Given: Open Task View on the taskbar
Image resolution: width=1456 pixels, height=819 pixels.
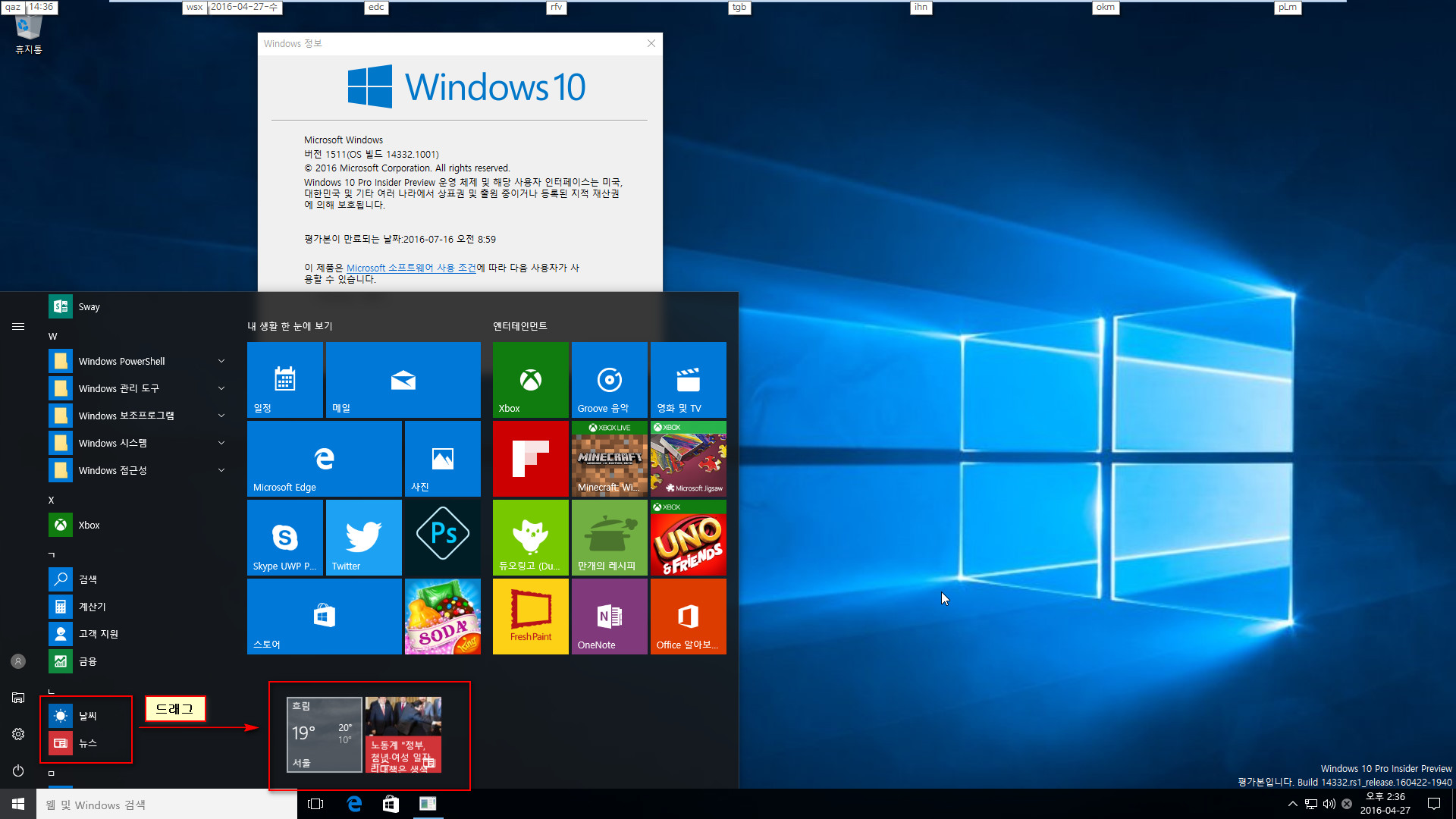Looking at the screenshot, I should point(316,804).
